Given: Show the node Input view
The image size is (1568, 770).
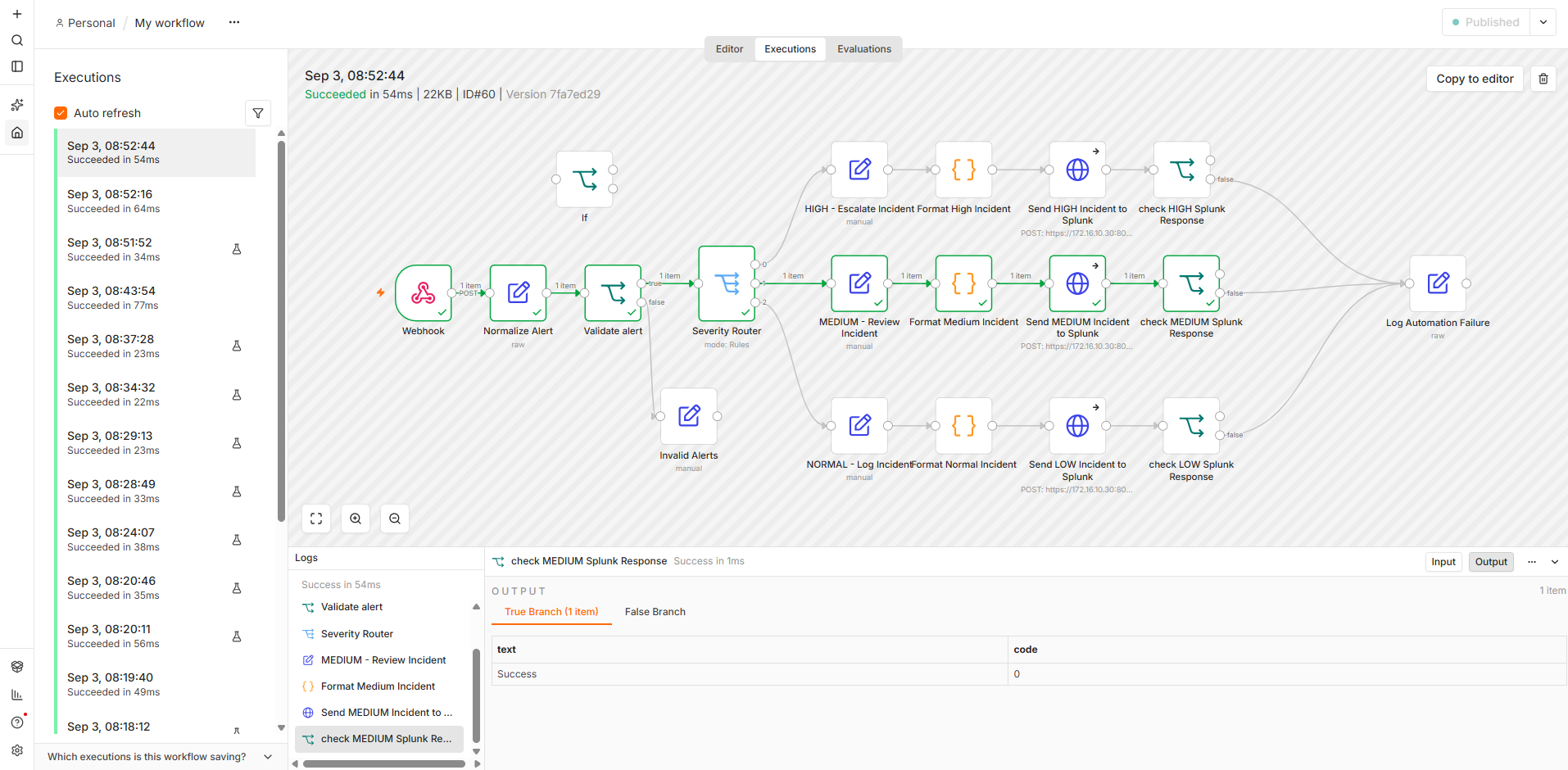Looking at the screenshot, I should (x=1443, y=562).
